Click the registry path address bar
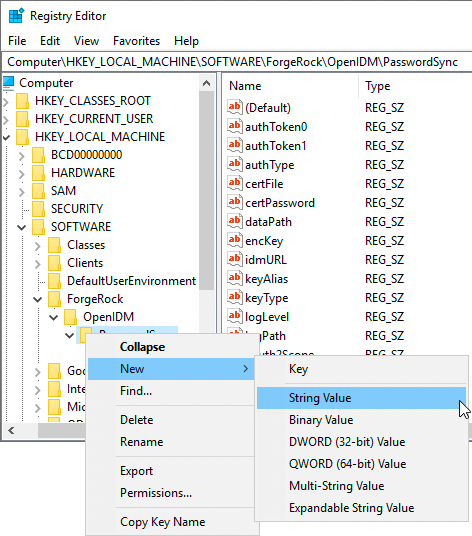This screenshot has height=536, width=472. [x=237, y=62]
